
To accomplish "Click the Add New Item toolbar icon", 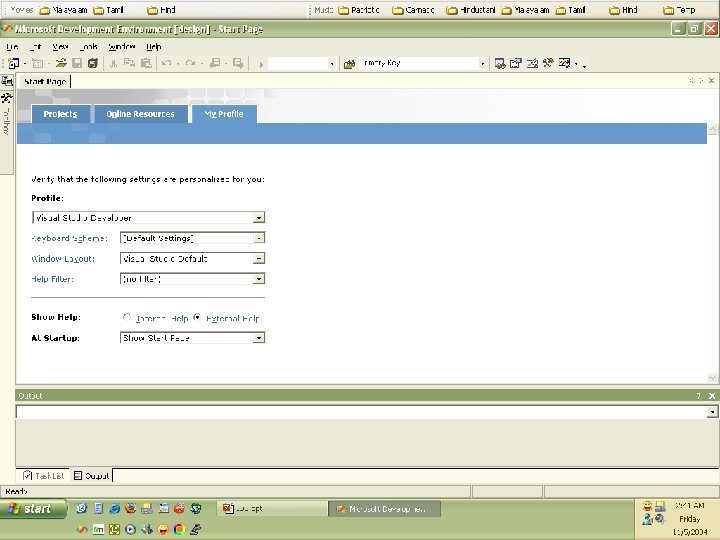I will [x=38, y=63].
